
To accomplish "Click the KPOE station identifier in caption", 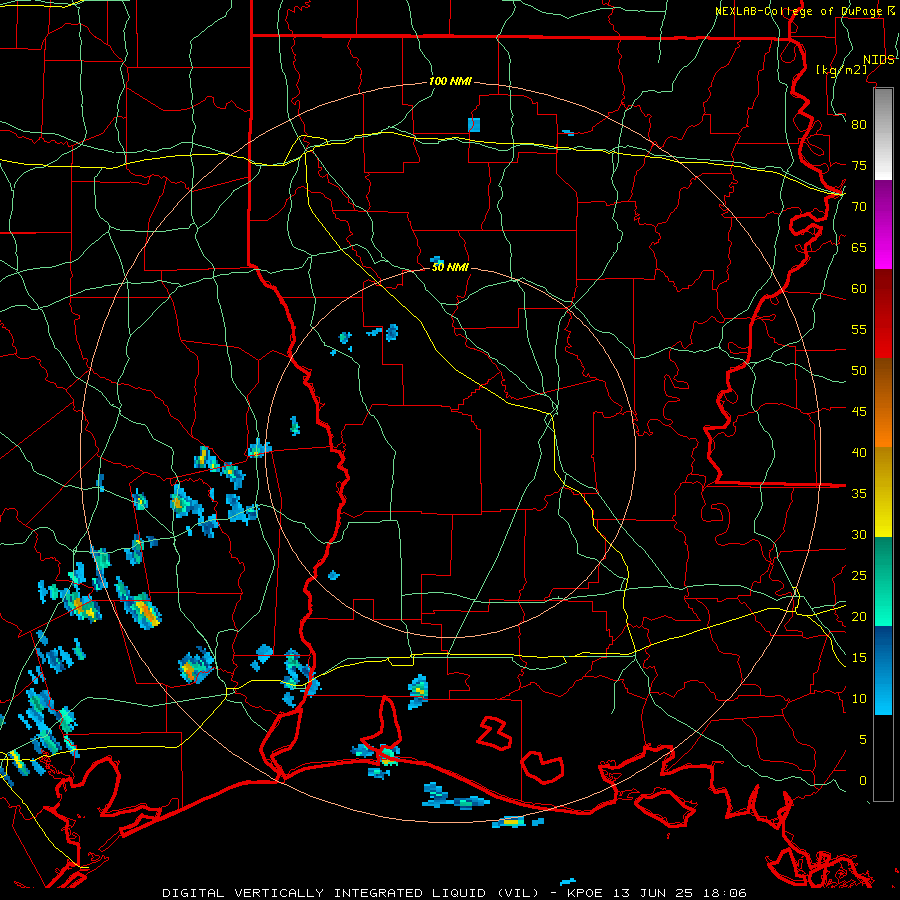I will [585, 893].
